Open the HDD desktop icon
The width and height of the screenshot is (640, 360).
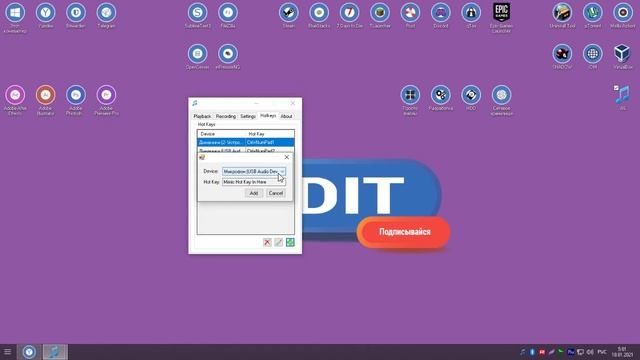pos(471,98)
